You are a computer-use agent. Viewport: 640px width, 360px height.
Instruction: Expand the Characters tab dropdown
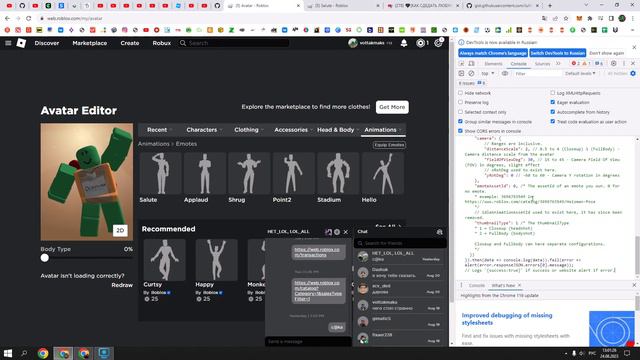[204, 130]
